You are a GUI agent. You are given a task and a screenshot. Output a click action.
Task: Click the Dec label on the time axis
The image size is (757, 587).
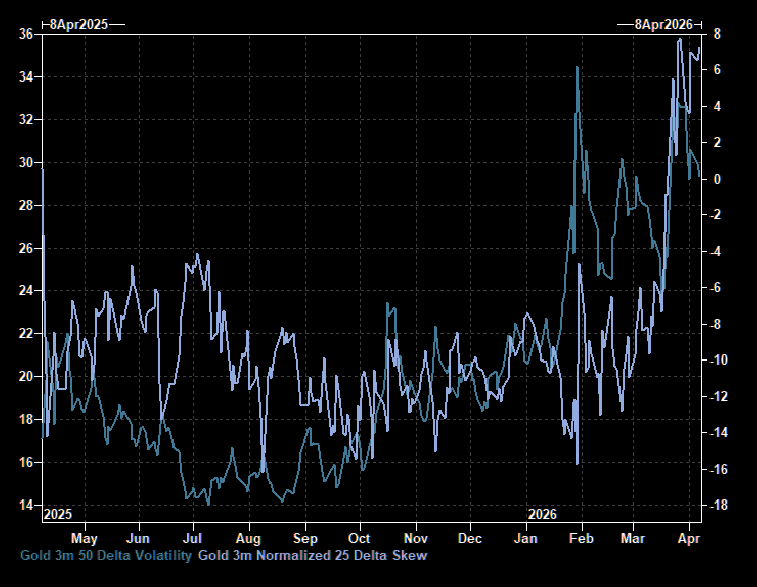tap(469, 537)
